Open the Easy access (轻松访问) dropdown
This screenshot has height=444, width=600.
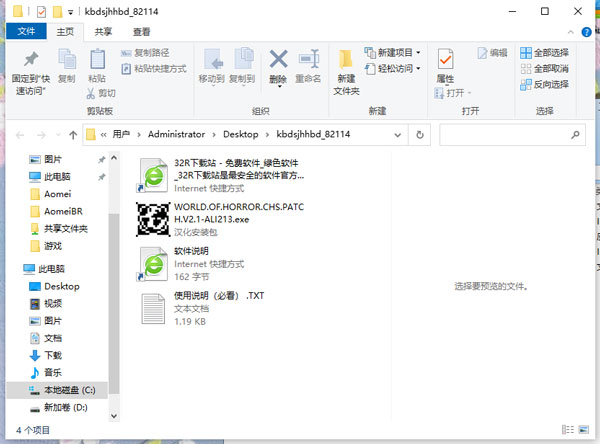click(x=392, y=68)
